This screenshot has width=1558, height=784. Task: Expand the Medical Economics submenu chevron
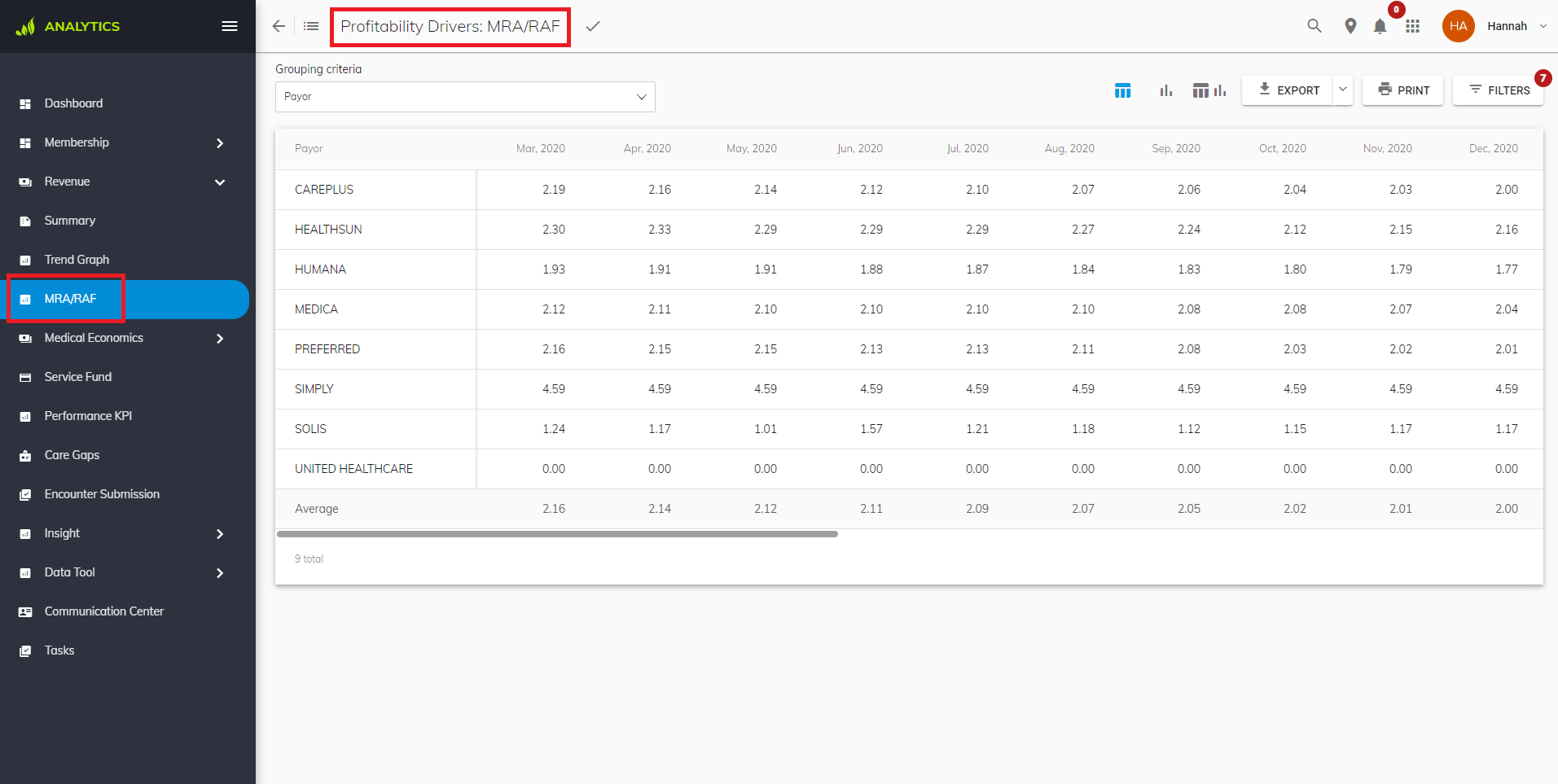click(220, 339)
